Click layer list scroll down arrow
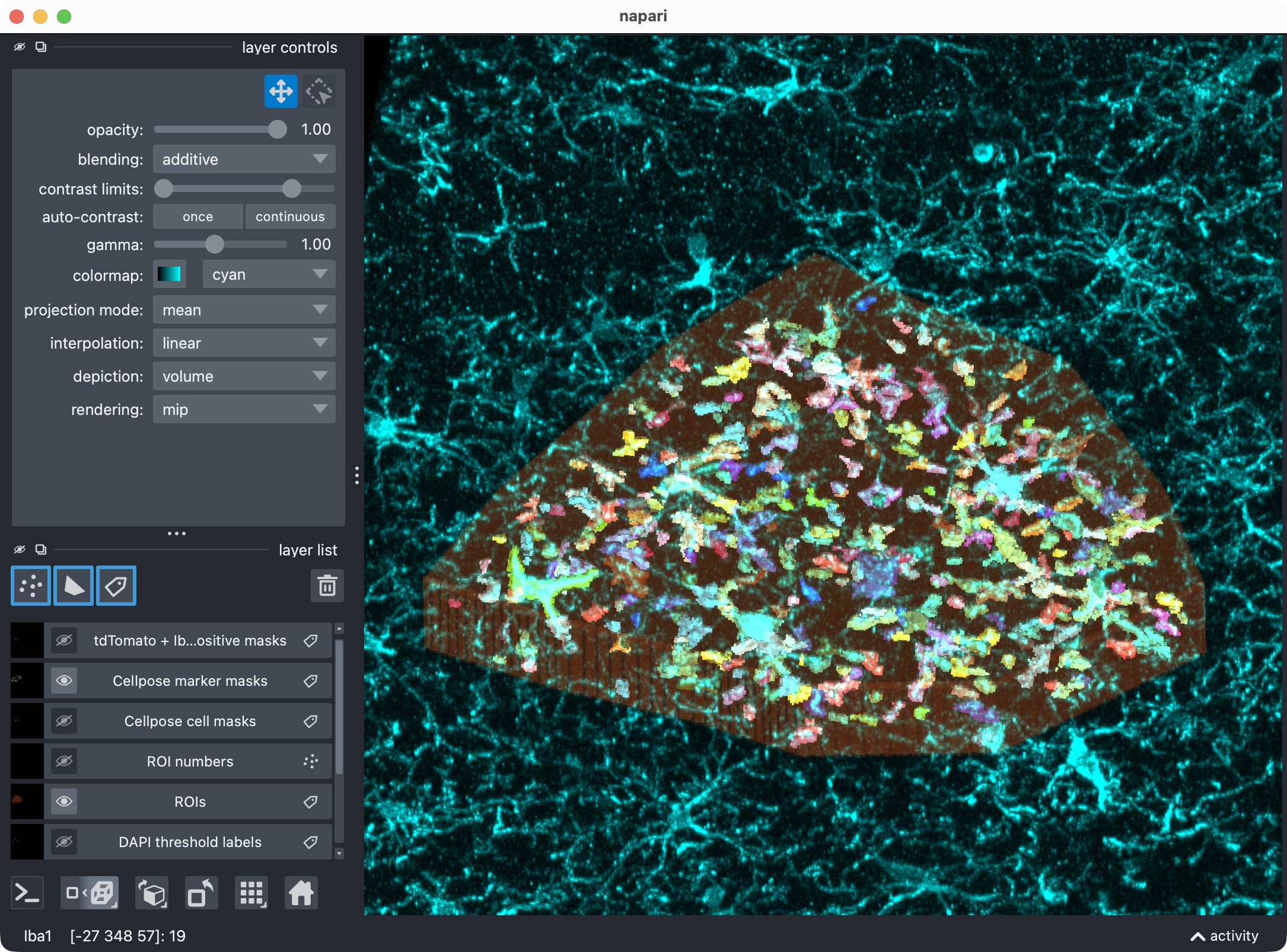The image size is (1287, 952). coord(339,854)
